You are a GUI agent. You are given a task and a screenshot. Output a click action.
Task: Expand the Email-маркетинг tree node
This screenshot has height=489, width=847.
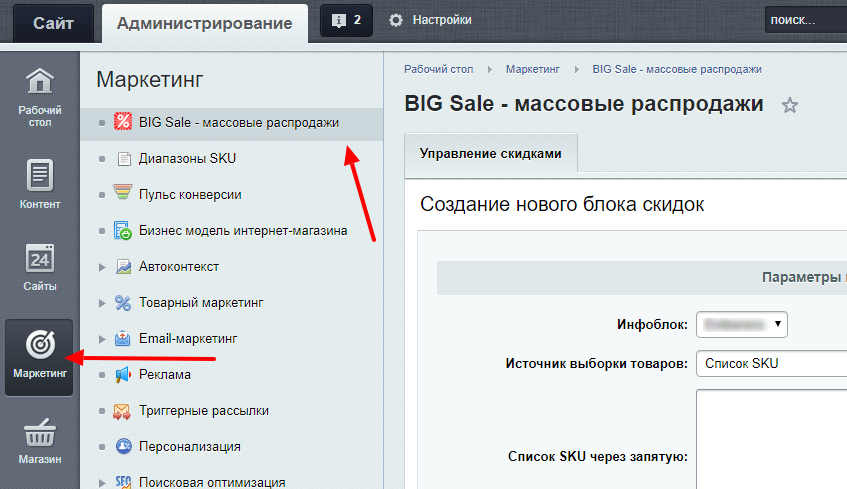pos(102,339)
